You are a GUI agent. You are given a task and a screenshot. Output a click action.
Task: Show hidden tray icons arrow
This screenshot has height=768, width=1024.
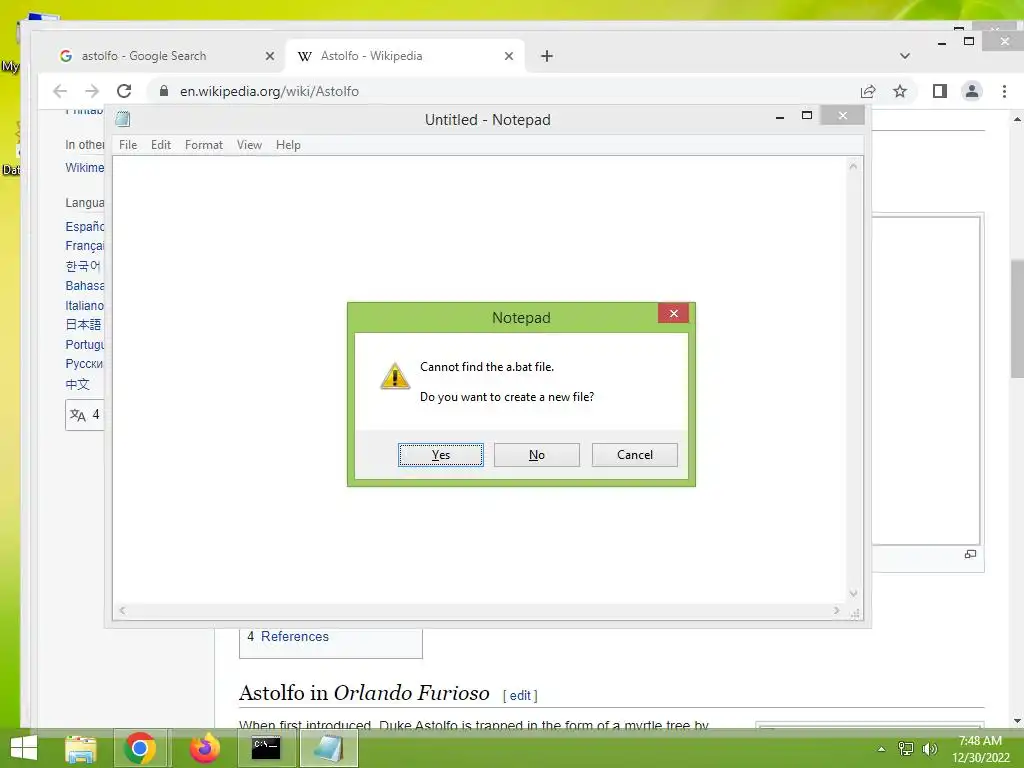click(881, 749)
